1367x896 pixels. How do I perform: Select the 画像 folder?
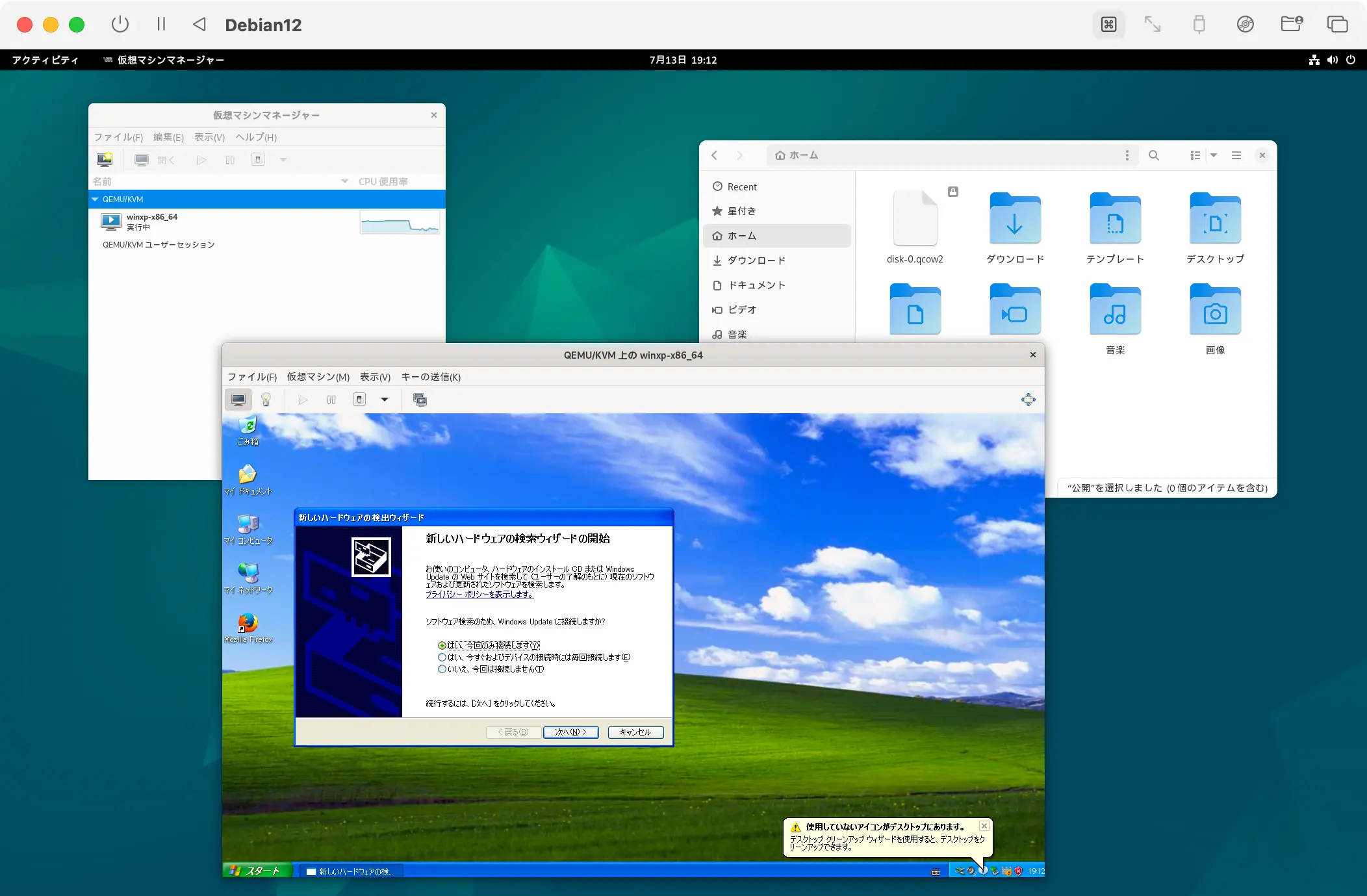pos(1215,318)
